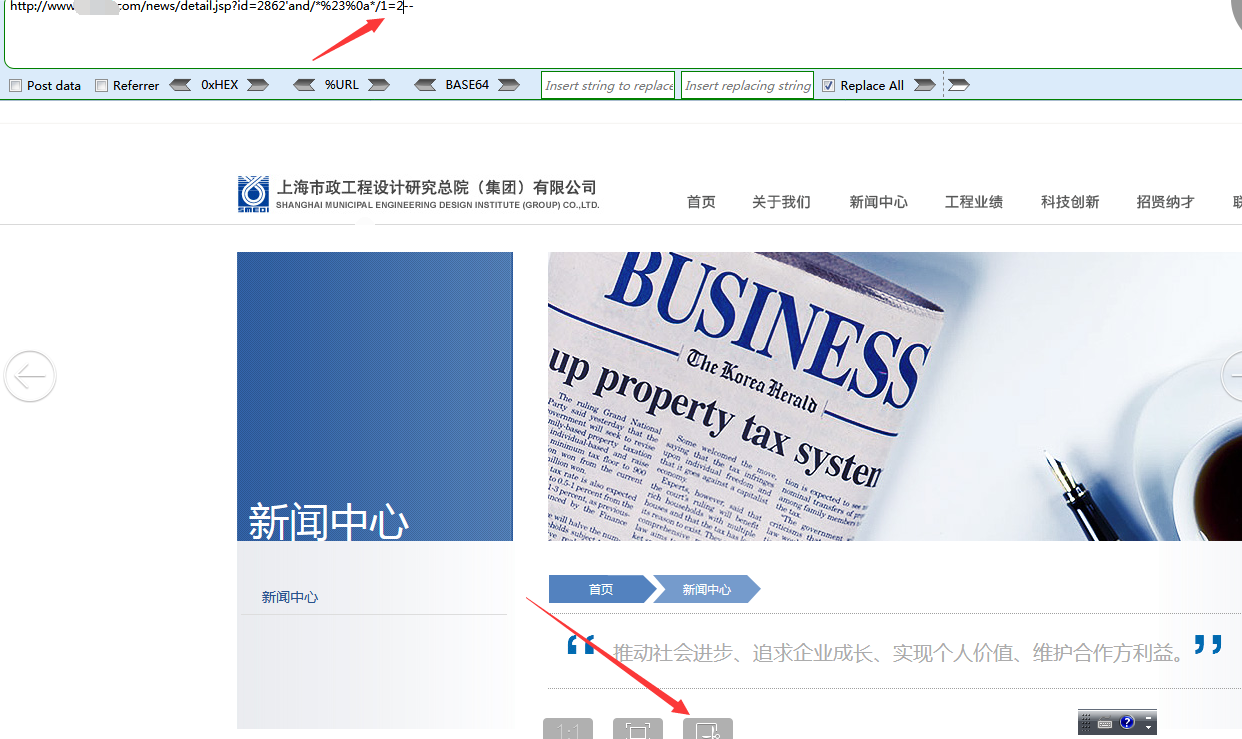Click the crop screenshot icon at the bottom
This screenshot has width=1242, height=739.
[x=708, y=729]
